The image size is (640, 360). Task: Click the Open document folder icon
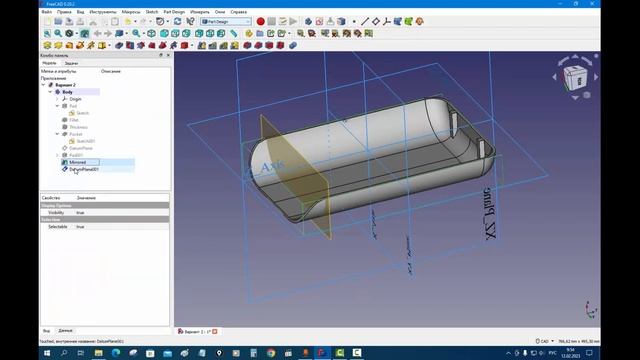pyautogui.click(x=58, y=22)
